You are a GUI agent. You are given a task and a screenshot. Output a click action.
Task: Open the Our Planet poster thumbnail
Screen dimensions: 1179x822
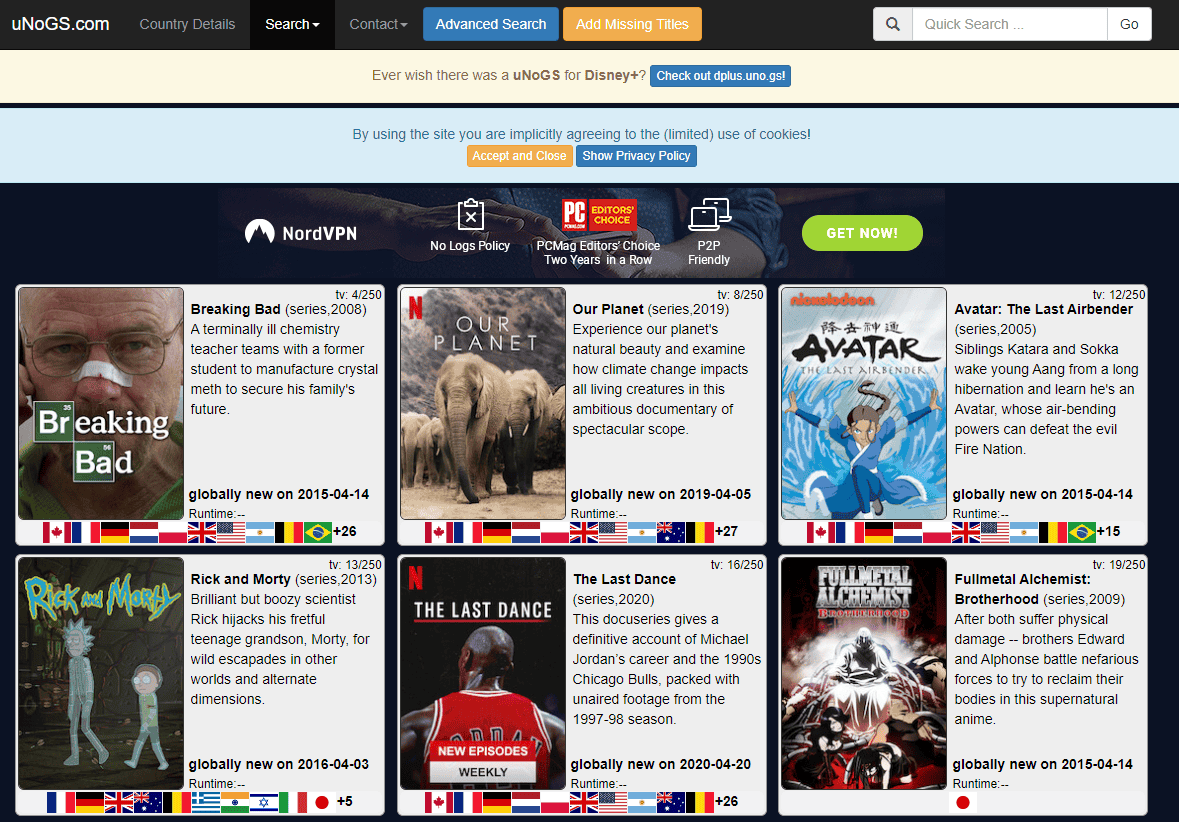point(483,403)
